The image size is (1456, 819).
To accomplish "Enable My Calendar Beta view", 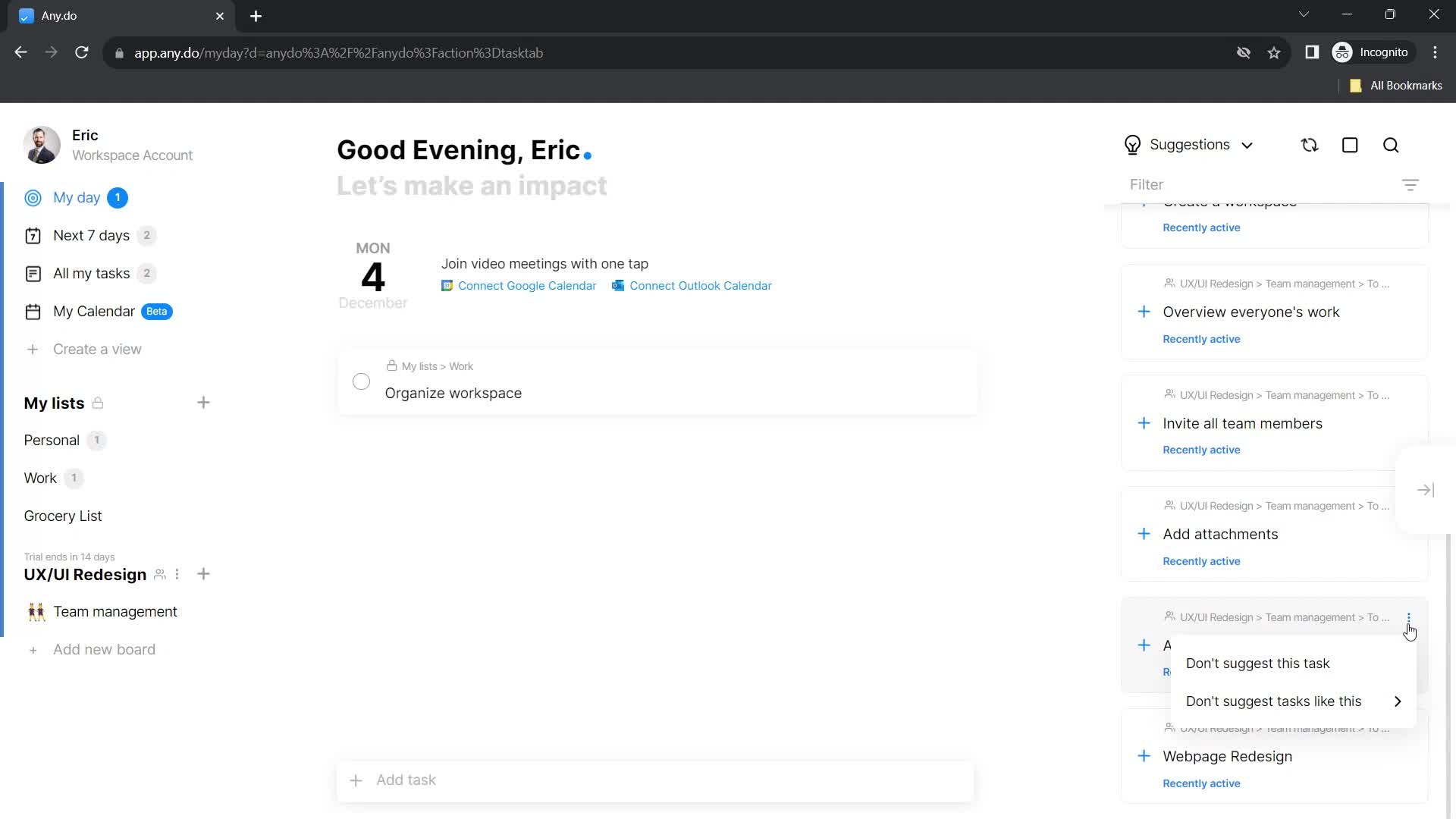I will click(94, 311).
